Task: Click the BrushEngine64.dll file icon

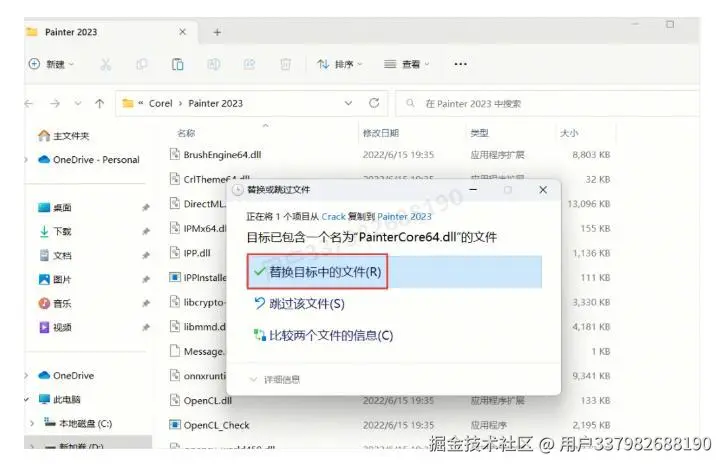Action: (x=175, y=154)
